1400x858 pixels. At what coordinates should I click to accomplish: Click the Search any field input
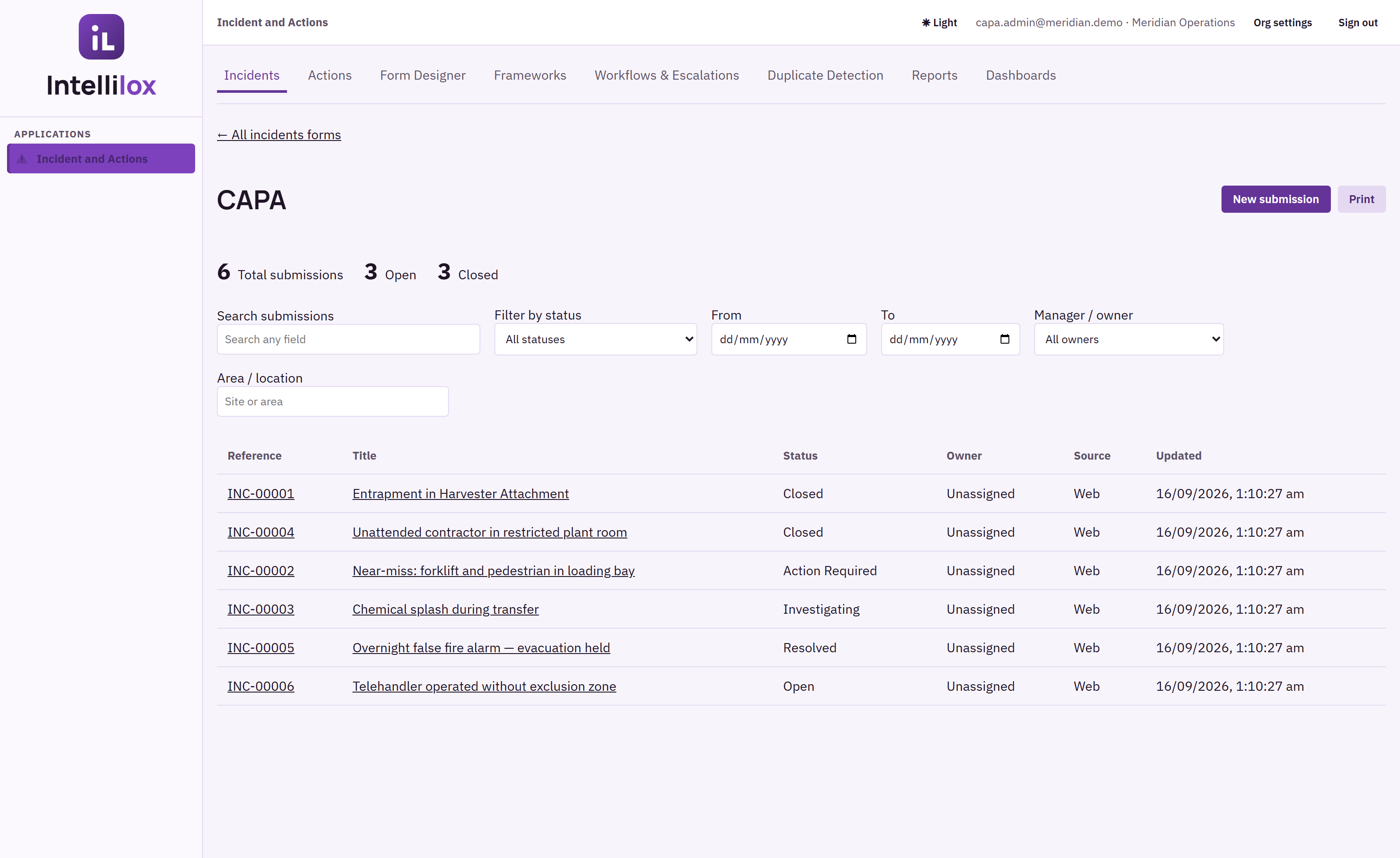[x=348, y=339]
